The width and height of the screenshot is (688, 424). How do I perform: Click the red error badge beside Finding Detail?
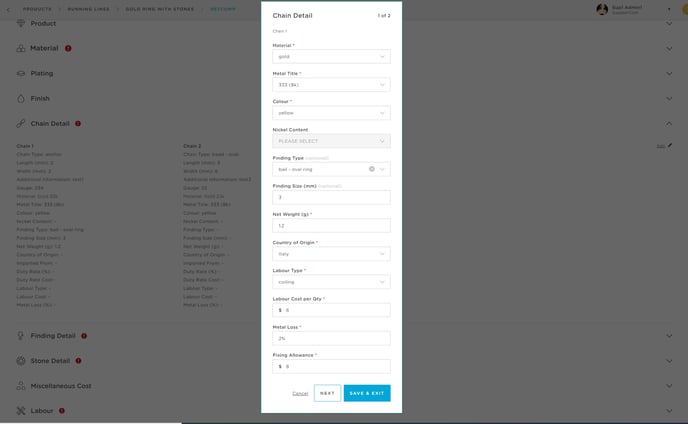84,336
